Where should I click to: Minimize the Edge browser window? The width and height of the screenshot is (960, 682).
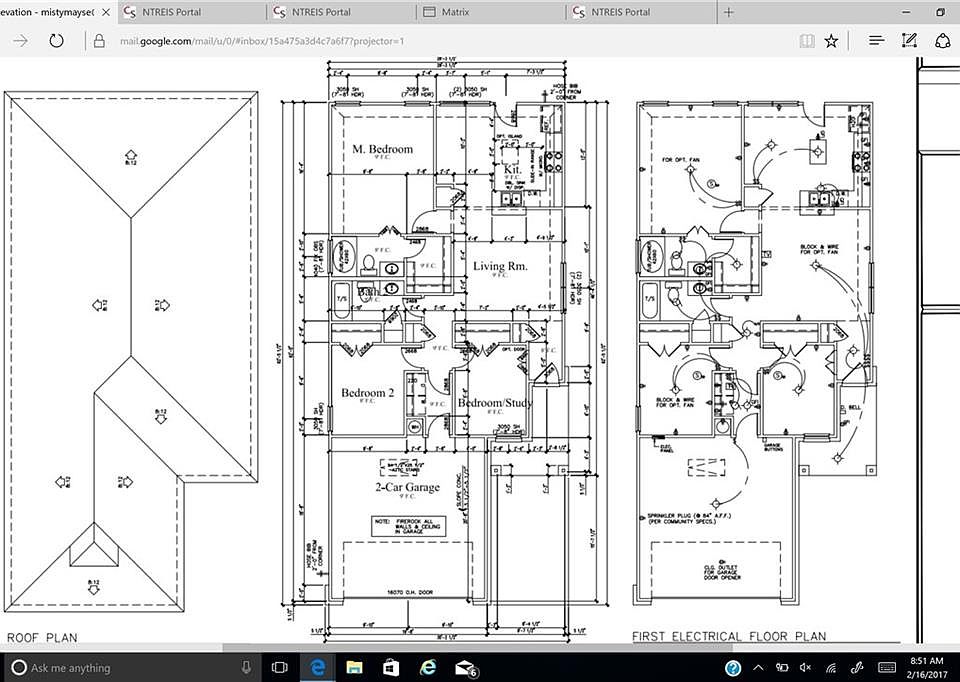907,12
